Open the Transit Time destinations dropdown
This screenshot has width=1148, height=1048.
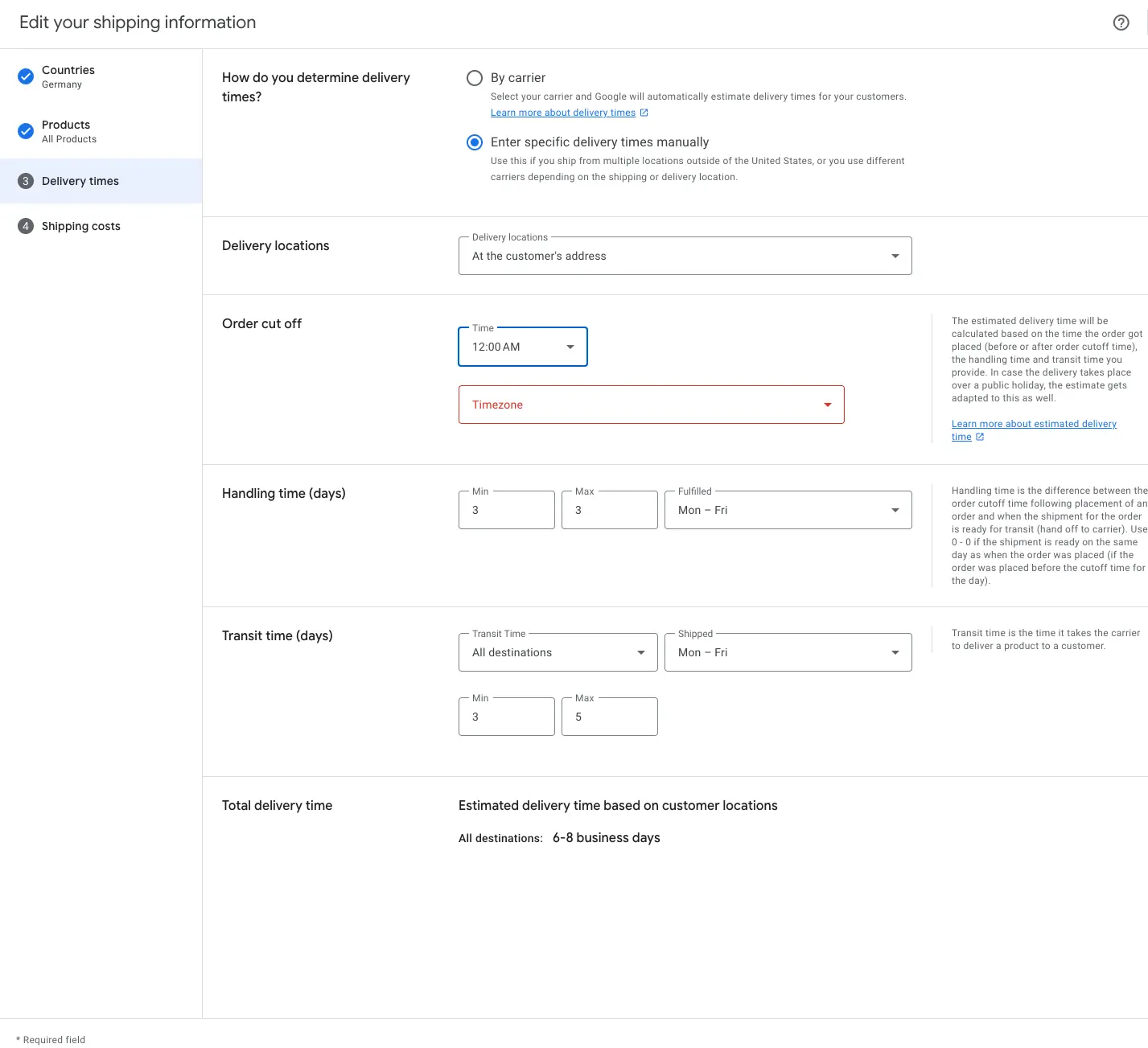click(558, 652)
